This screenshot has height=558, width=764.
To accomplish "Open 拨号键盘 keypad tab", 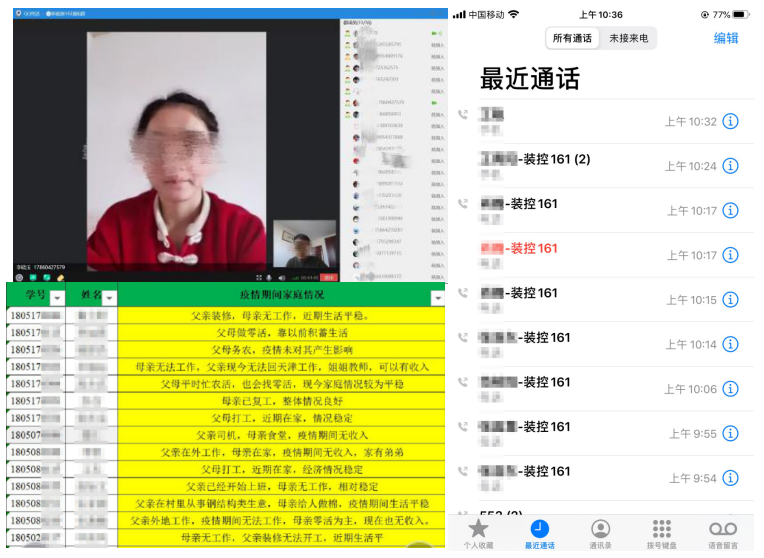I will pos(661,534).
